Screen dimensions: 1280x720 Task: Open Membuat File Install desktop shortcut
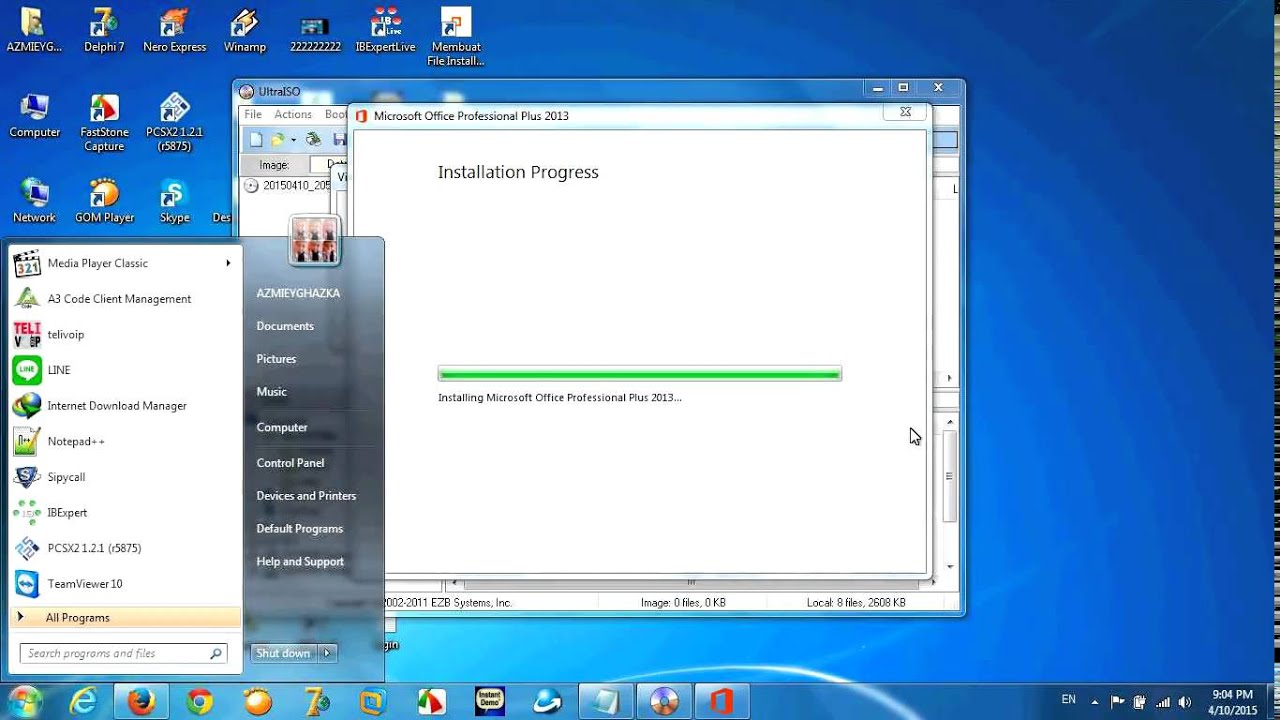pos(455,37)
